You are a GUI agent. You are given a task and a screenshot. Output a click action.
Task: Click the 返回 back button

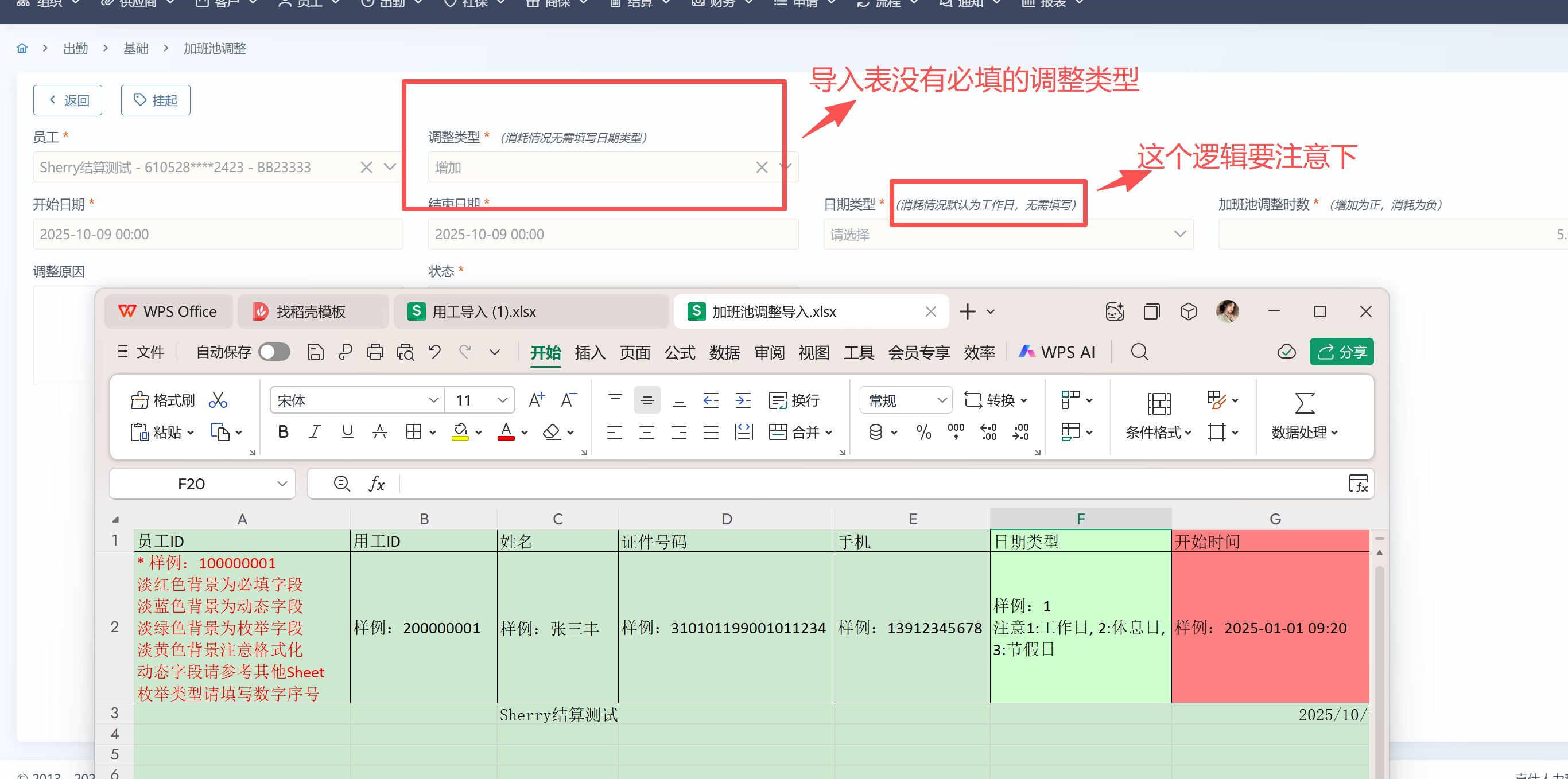(x=68, y=100)
